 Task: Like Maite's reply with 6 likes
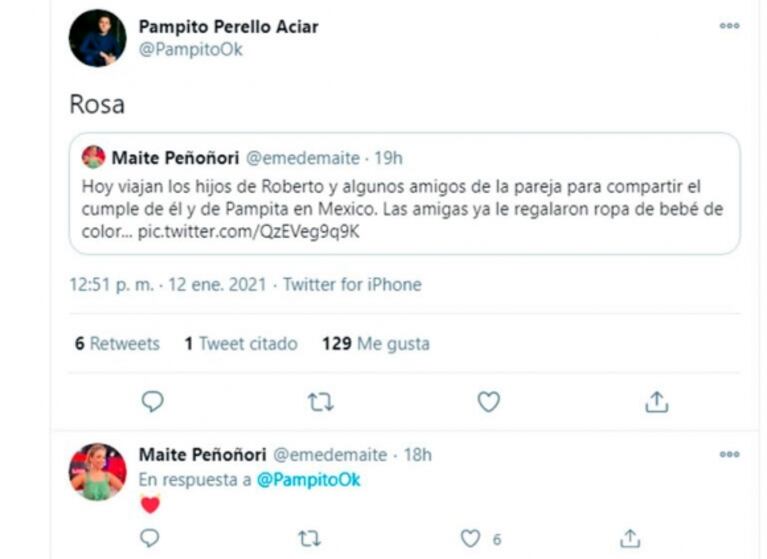point(470,538)
